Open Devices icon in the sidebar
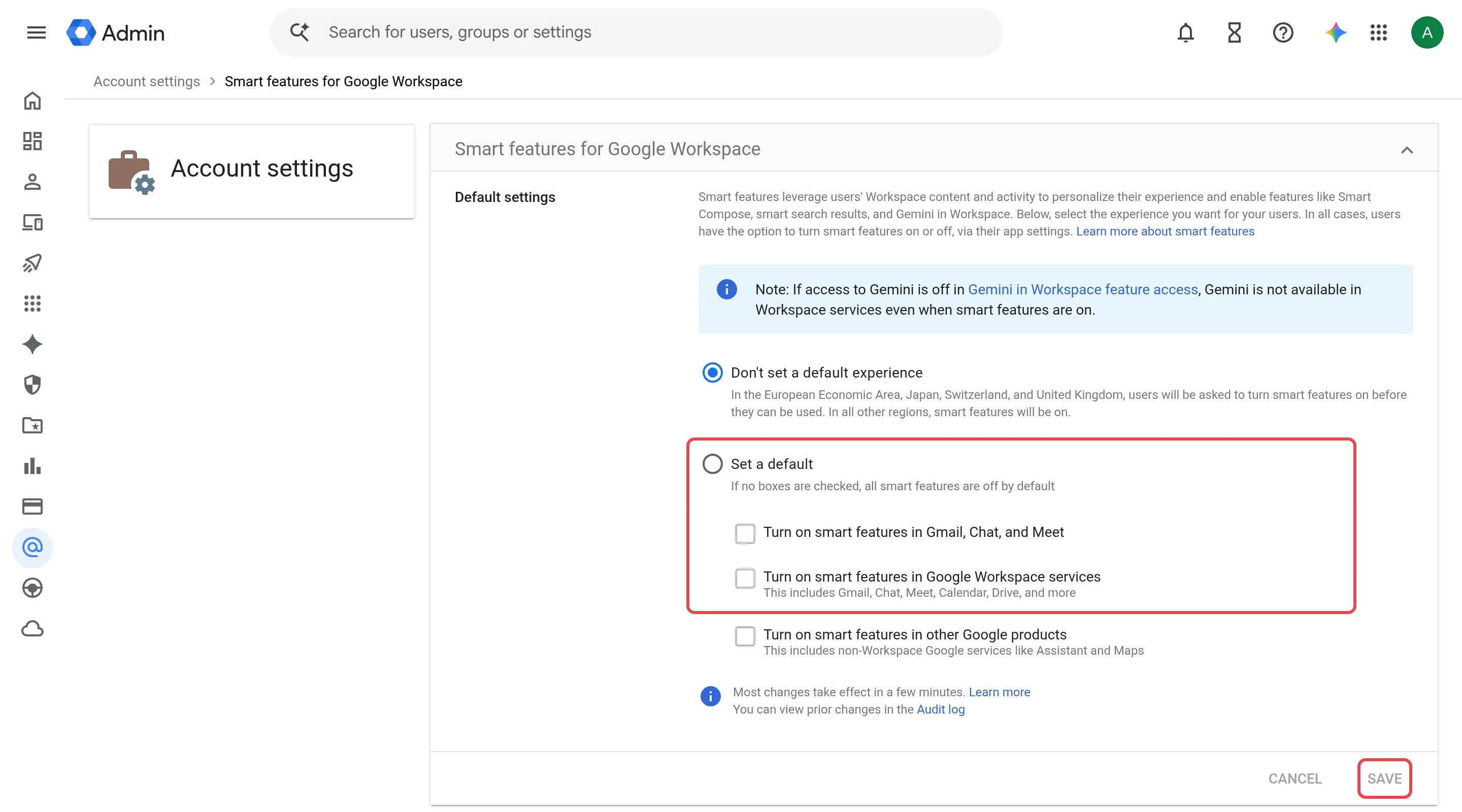The height and width of the screenshot is (812, 1462). point(32,222)
